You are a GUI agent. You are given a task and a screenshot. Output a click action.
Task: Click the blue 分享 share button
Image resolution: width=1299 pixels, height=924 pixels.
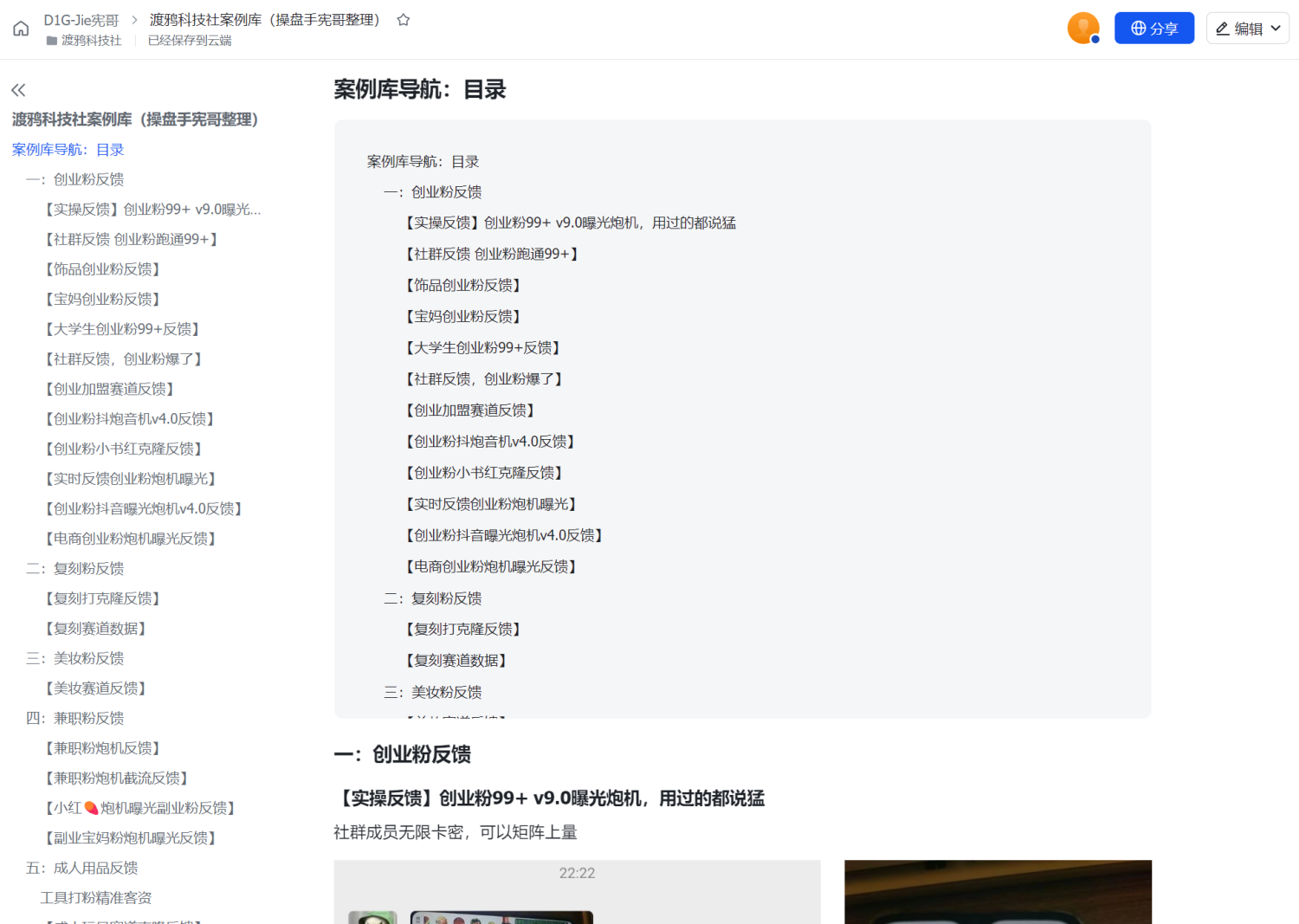1154,28
